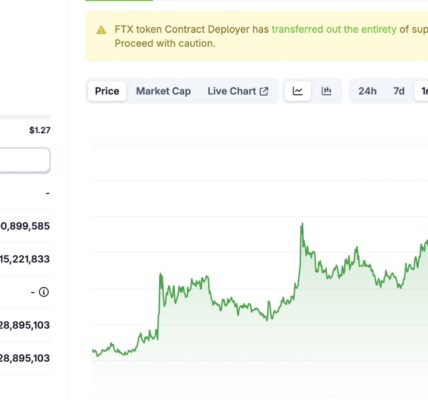Image resolution: width=428 pixels, height=400 pixels.
Task: Click 'FTX token Contract Deployer' warning text
Action: (x=182, y=29)
